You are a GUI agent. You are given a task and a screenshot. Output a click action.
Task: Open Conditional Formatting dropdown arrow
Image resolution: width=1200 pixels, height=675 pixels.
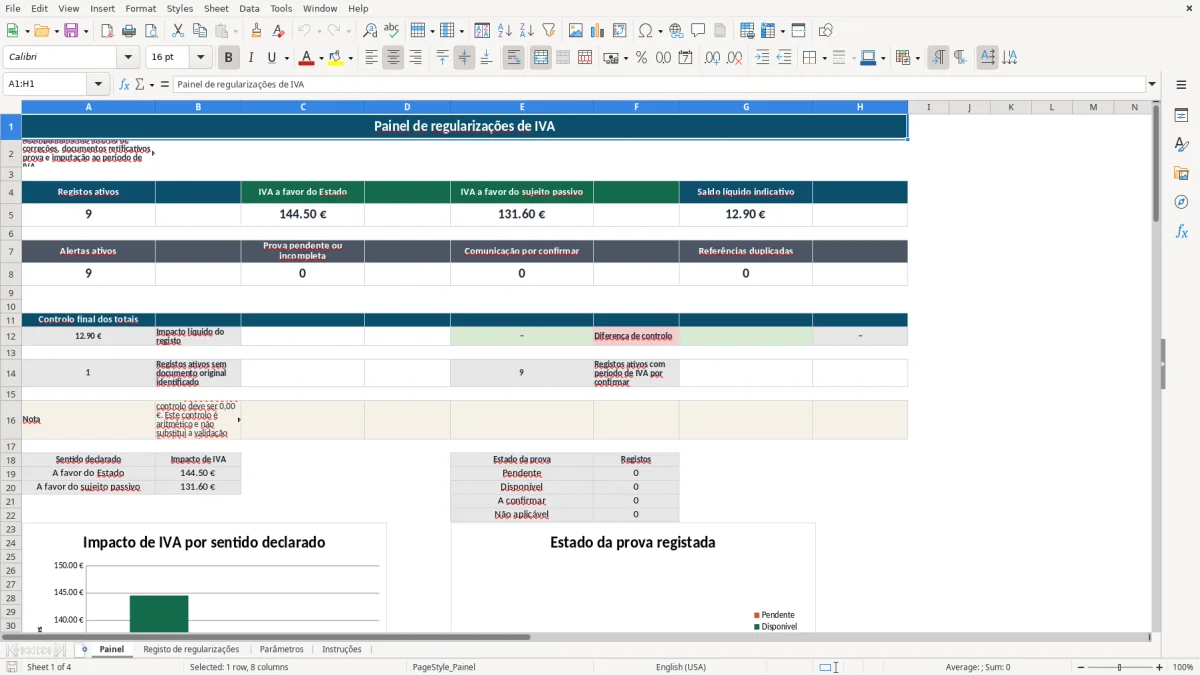pos(917,58)
